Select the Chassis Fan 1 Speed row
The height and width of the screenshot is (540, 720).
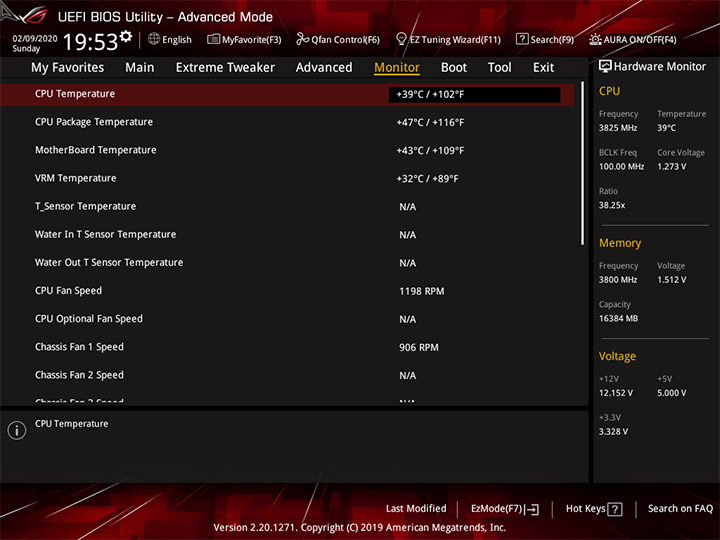tap(287, 347)
